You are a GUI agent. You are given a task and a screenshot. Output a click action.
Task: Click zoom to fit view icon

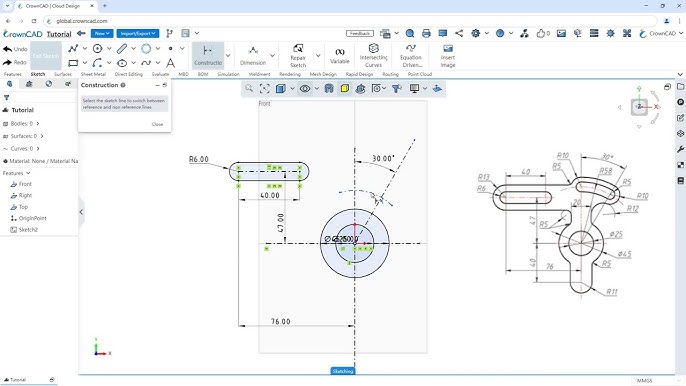point(265,89)
